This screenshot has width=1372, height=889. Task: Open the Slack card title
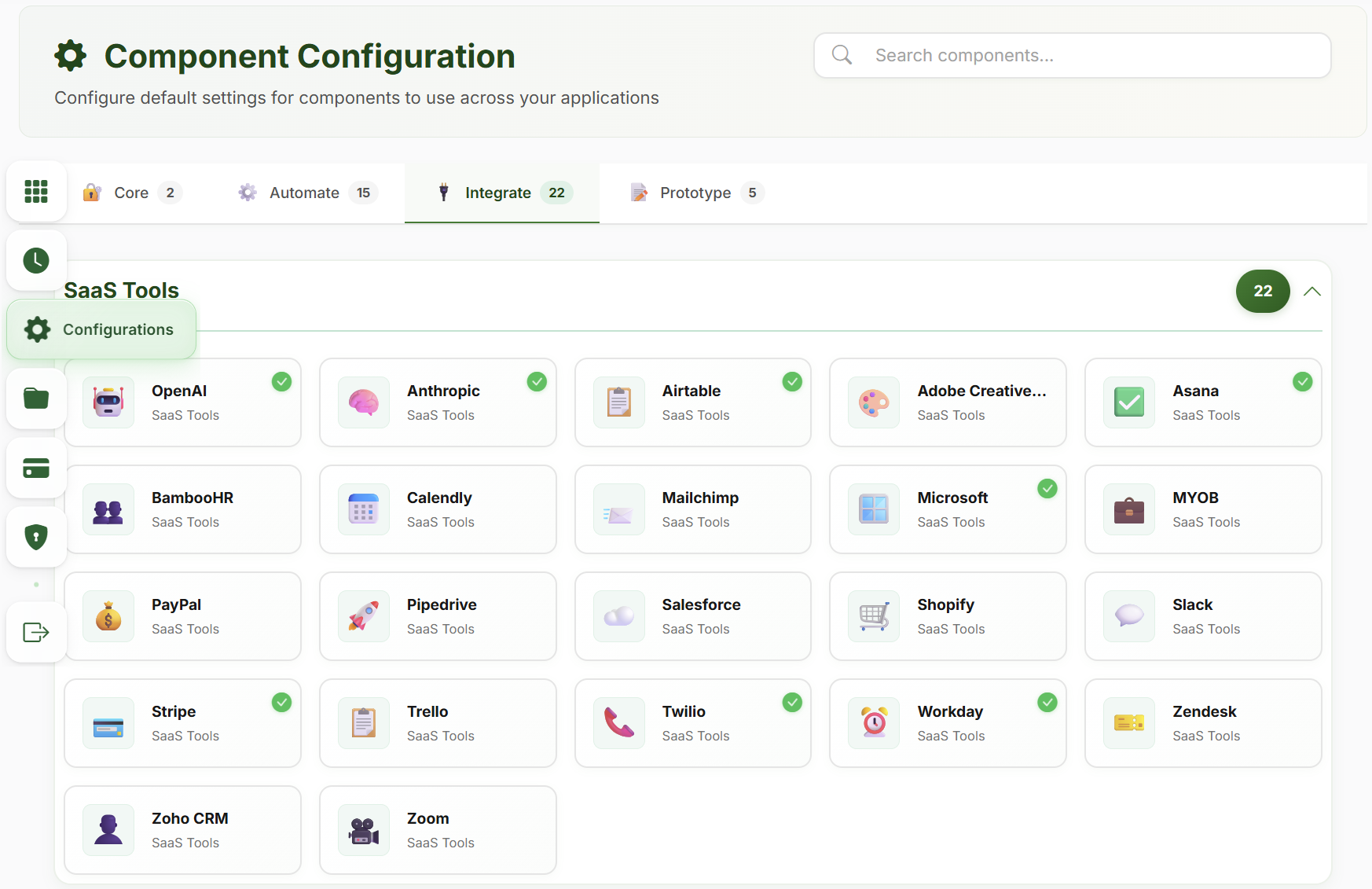(1192, 604)
